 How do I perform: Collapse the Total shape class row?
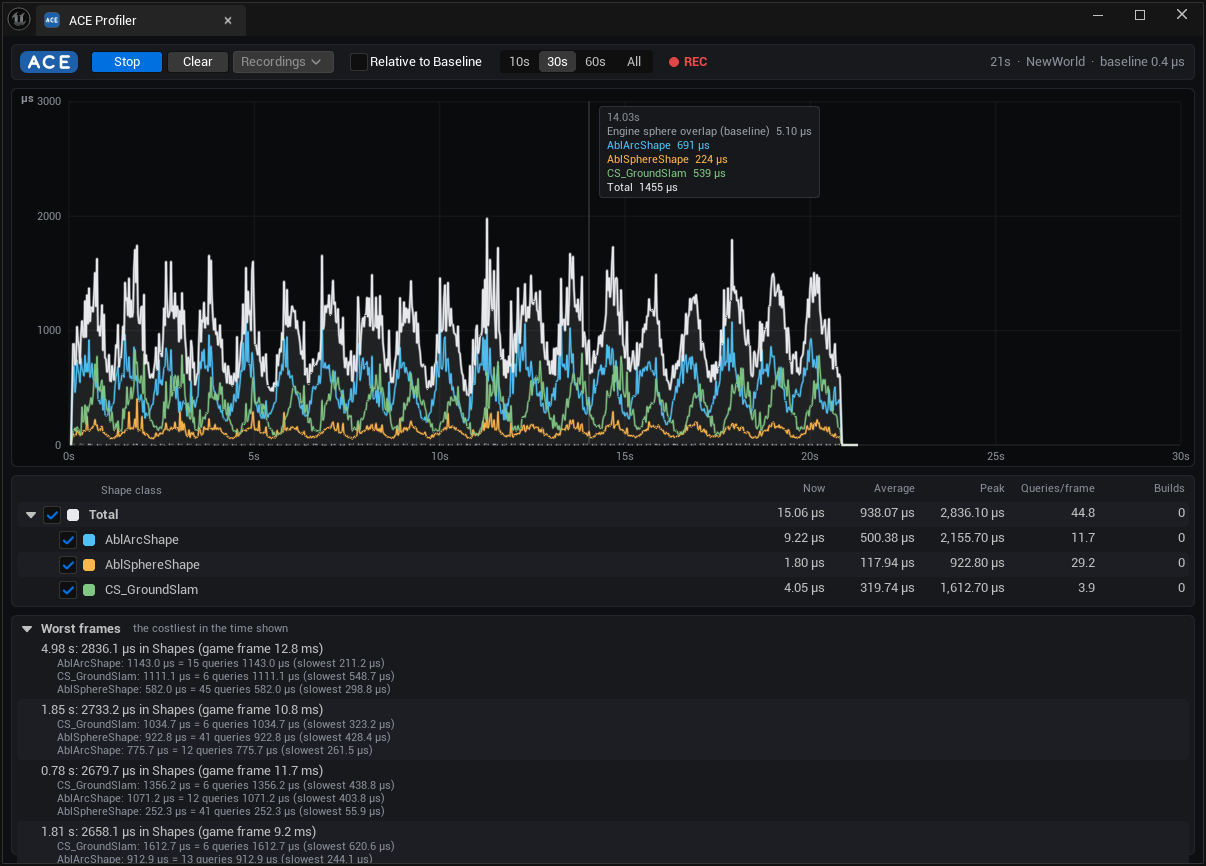31,515
